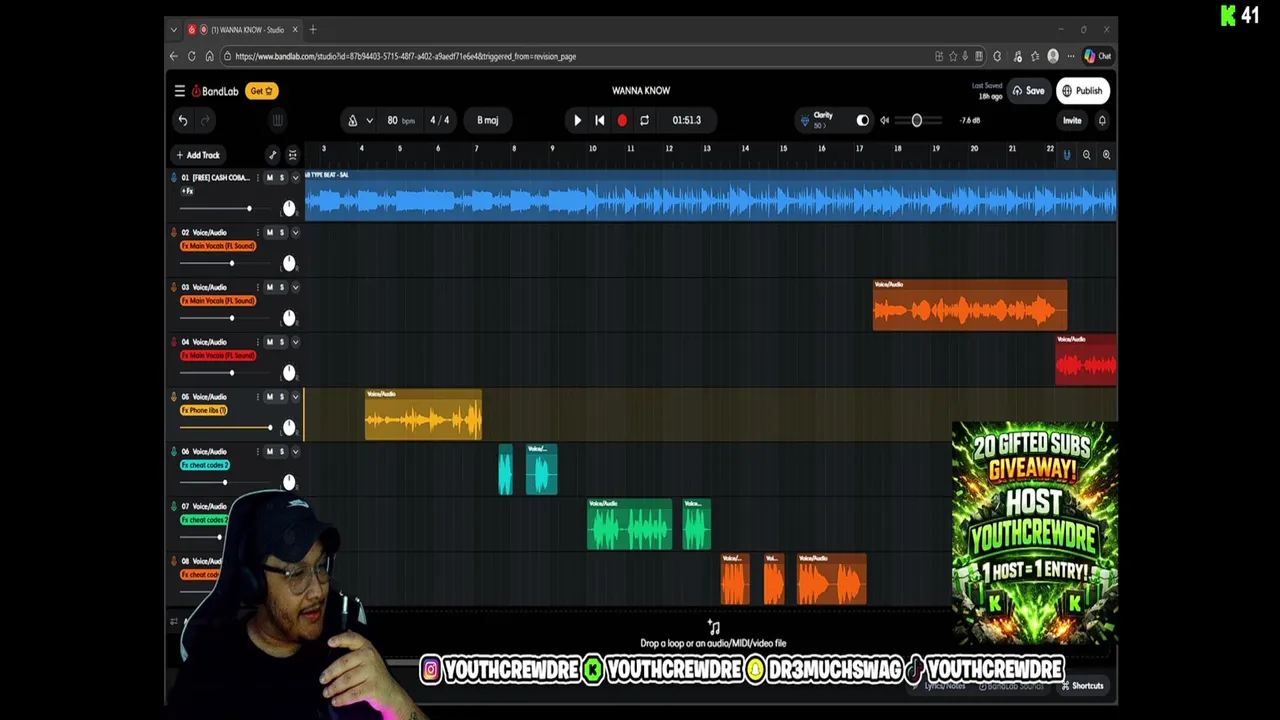This screenshot has width=1280, height=720.
Task: Mute track 01 CASH COBA
Action: pos(269,178)
